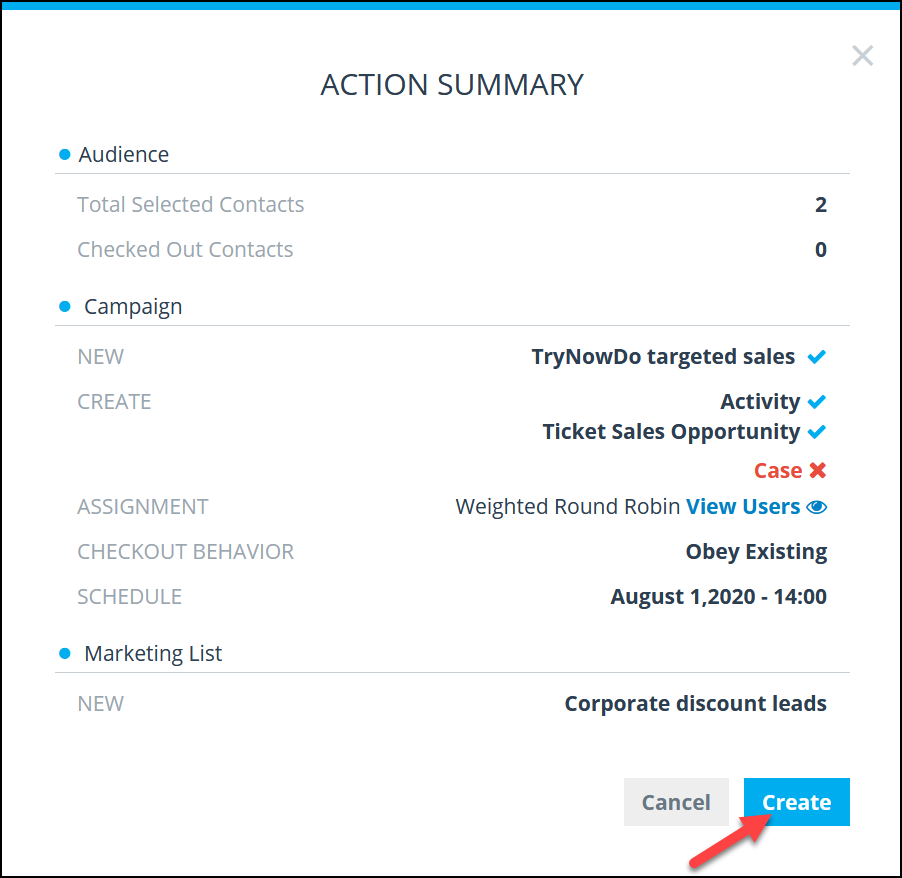902x878 pixels.
Task: Click the Corporate discount leads list name
Action: tap(695, 704)
